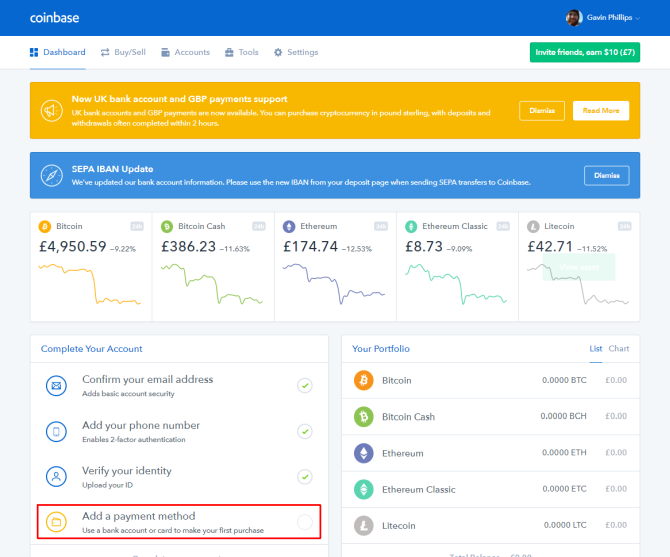Toggle the 24h badge on Litecoin card
Screen dimensions: 670x557
click(625, 226)
